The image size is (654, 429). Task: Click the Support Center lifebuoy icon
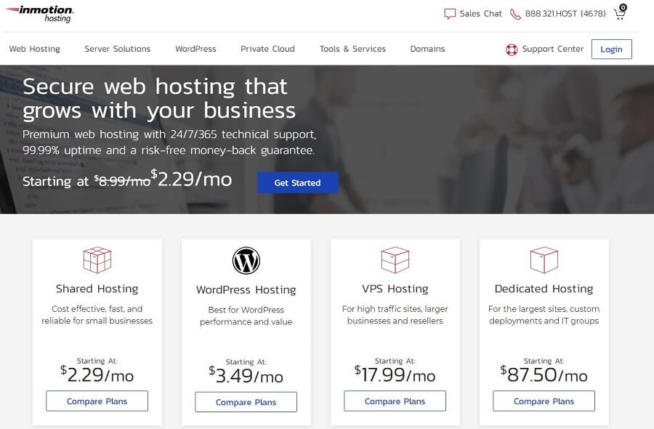click(512, 50)
